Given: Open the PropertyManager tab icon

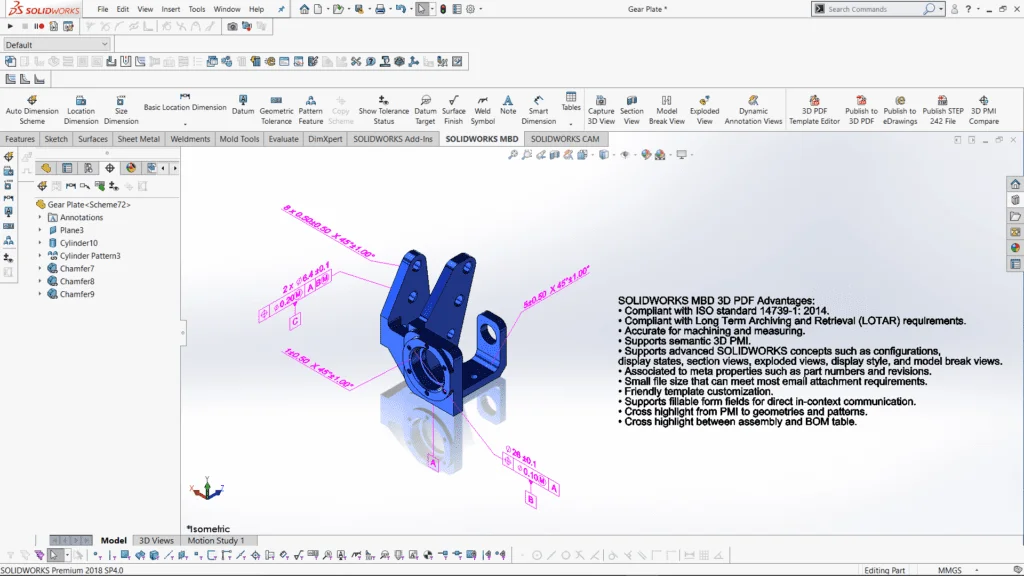Looking at the screenshot, I should [67, 168].
